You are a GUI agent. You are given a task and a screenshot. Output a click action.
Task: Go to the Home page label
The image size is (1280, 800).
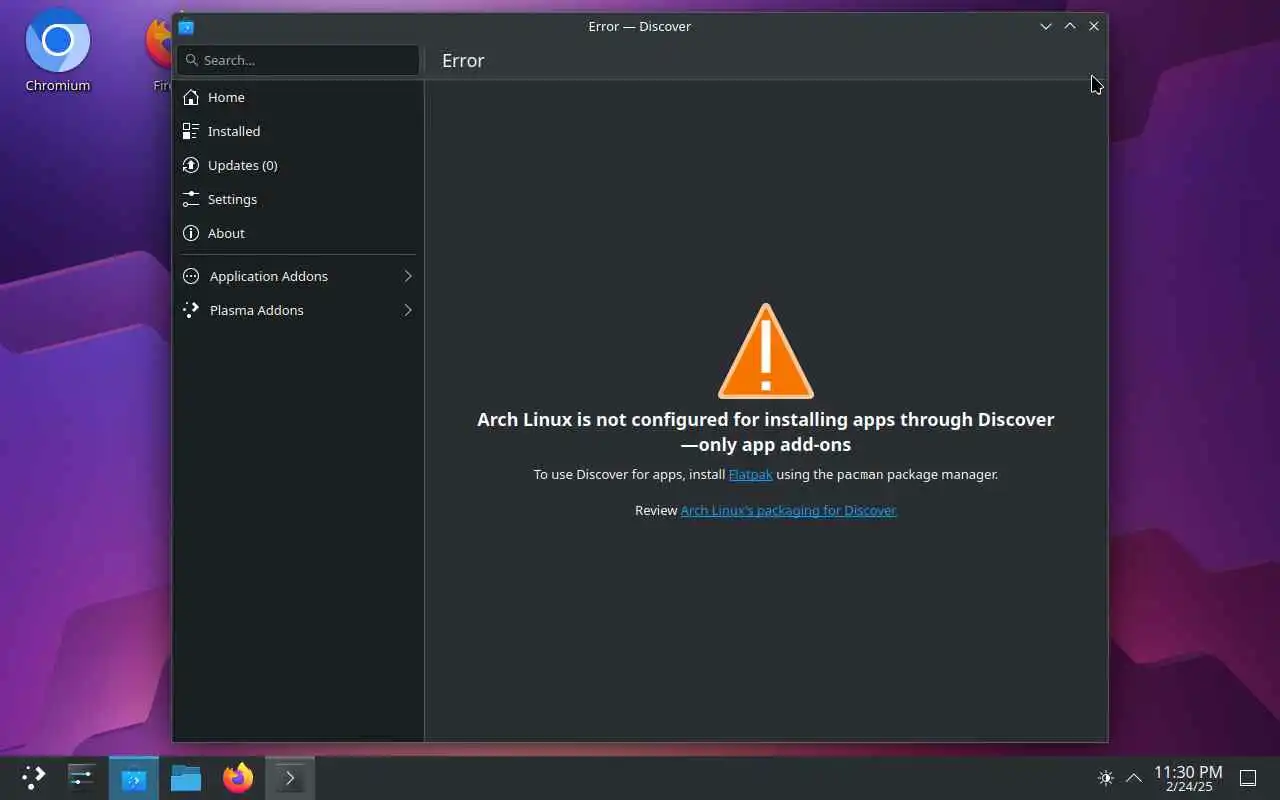click(x=226, y=97)
